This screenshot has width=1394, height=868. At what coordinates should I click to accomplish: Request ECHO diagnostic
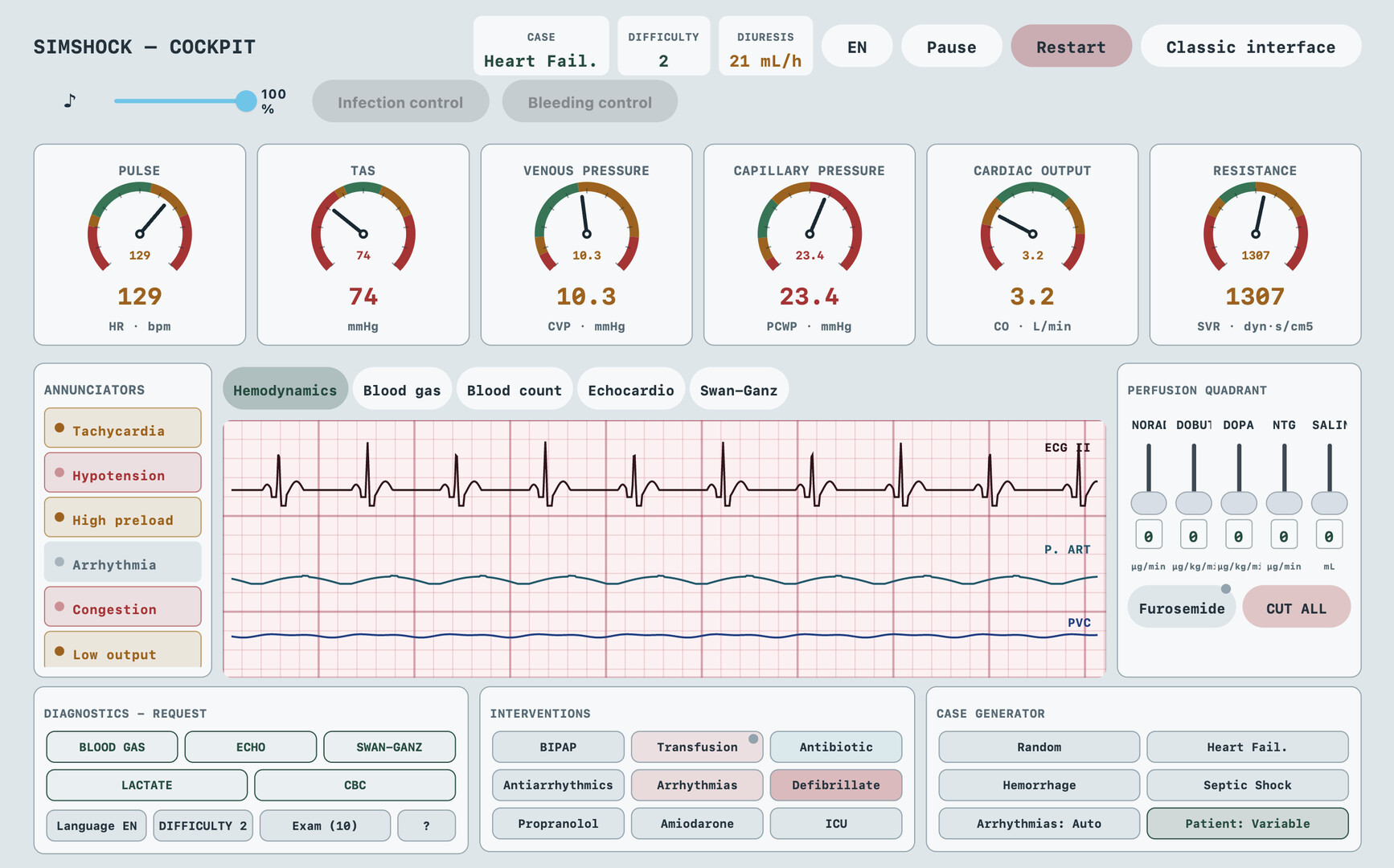pyautogui.click(x=251, y=747)
